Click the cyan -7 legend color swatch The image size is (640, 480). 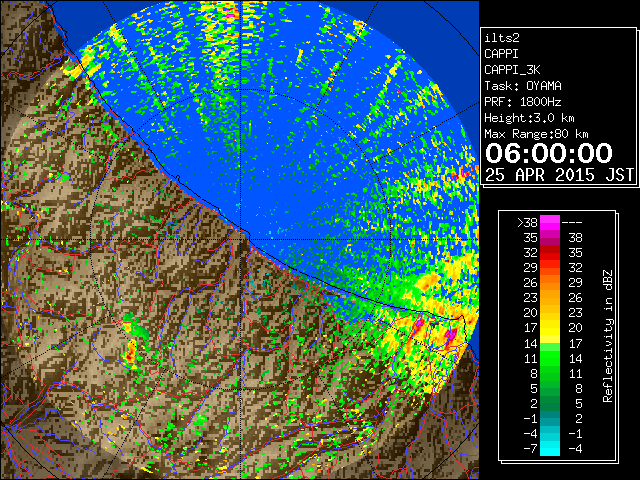550,448
